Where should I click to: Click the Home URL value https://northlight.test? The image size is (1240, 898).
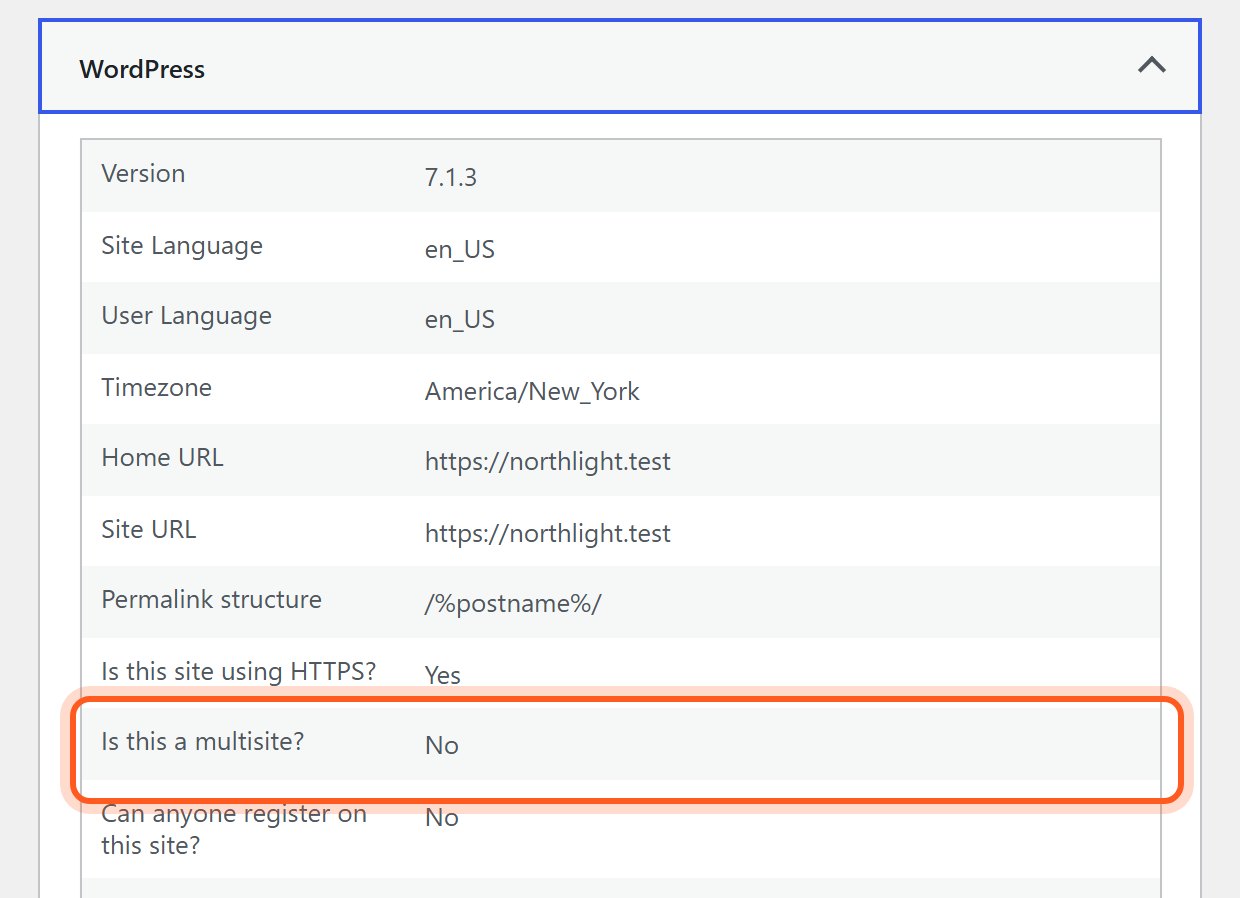[x=548, y=461]
